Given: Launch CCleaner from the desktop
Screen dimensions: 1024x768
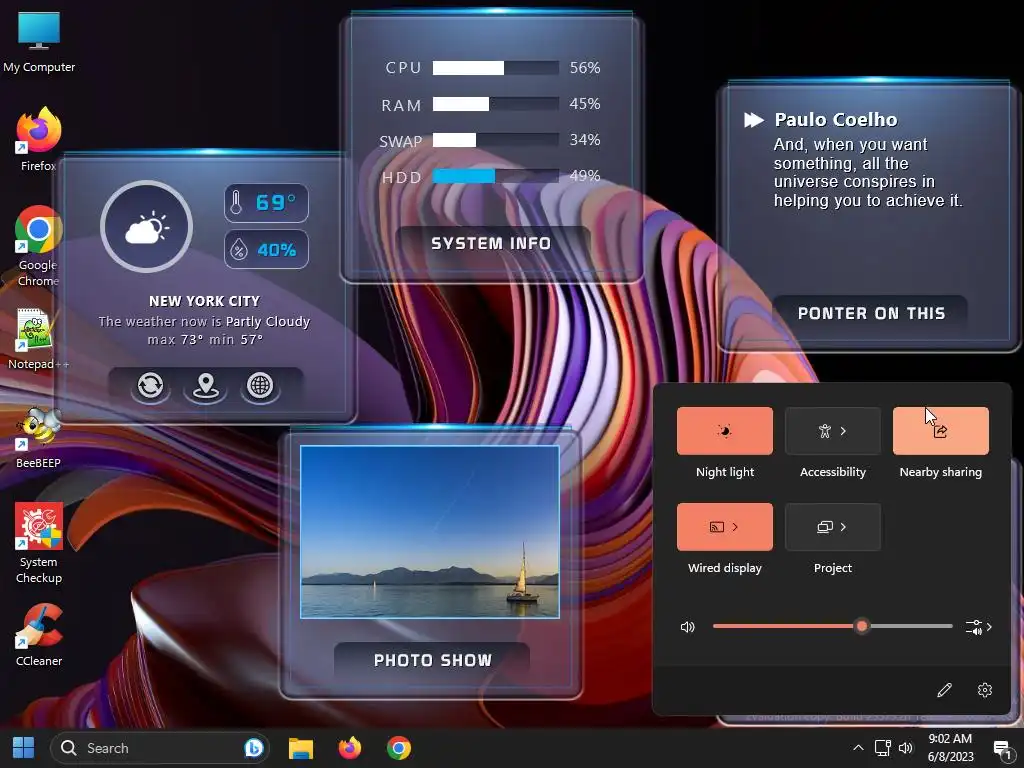Looking at the screenshot, I should (x=39, y=635).
